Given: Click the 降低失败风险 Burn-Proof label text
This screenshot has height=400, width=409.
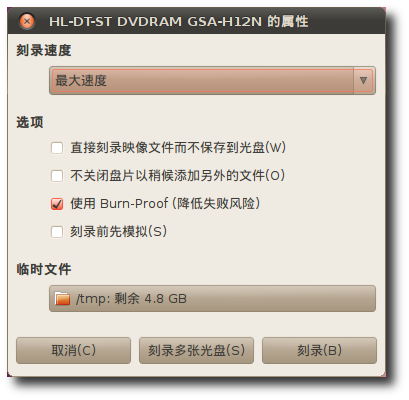Looking at the screenshot, I should [x=216, y=203].
